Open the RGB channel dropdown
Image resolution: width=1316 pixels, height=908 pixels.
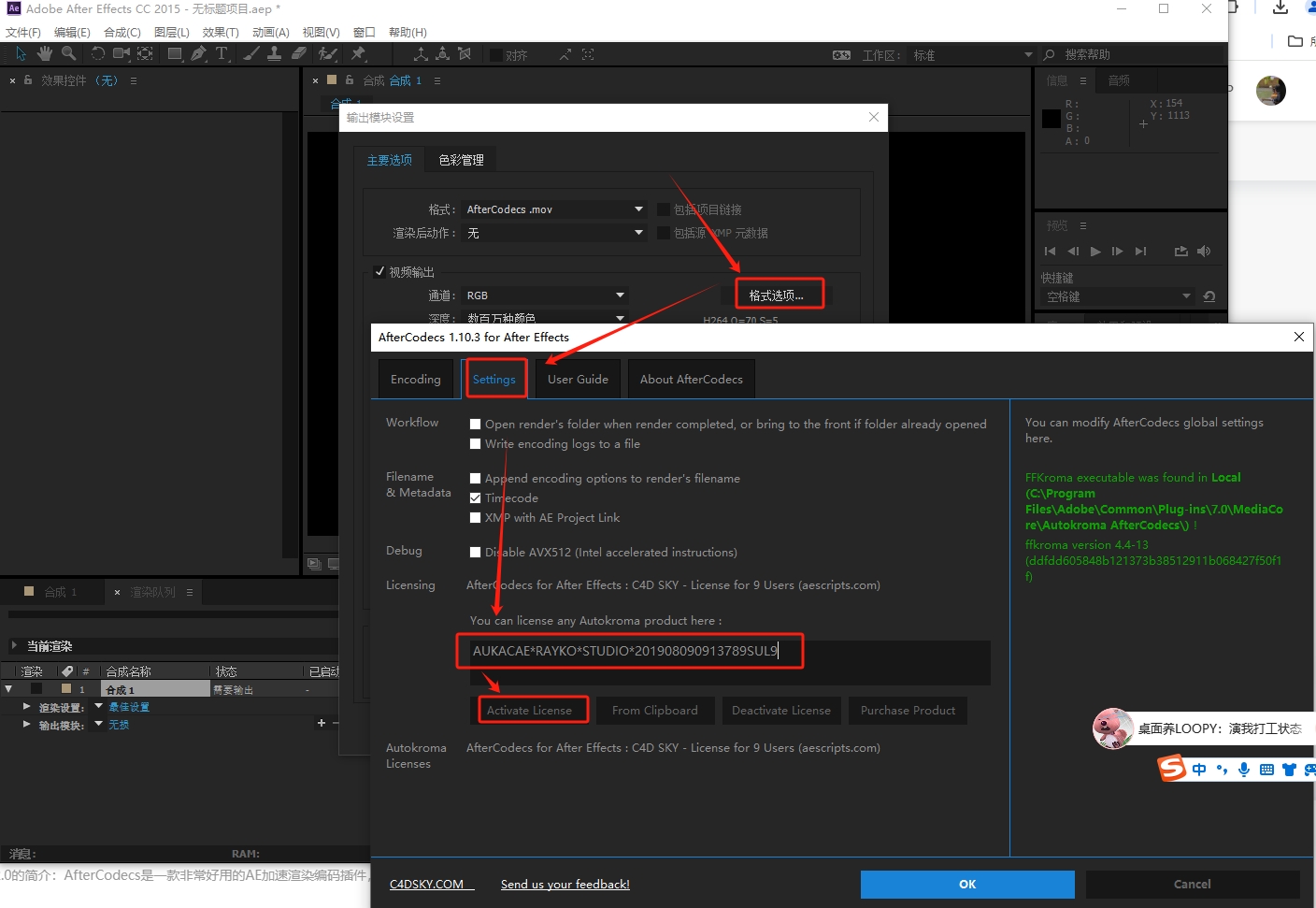coord(544,295)
